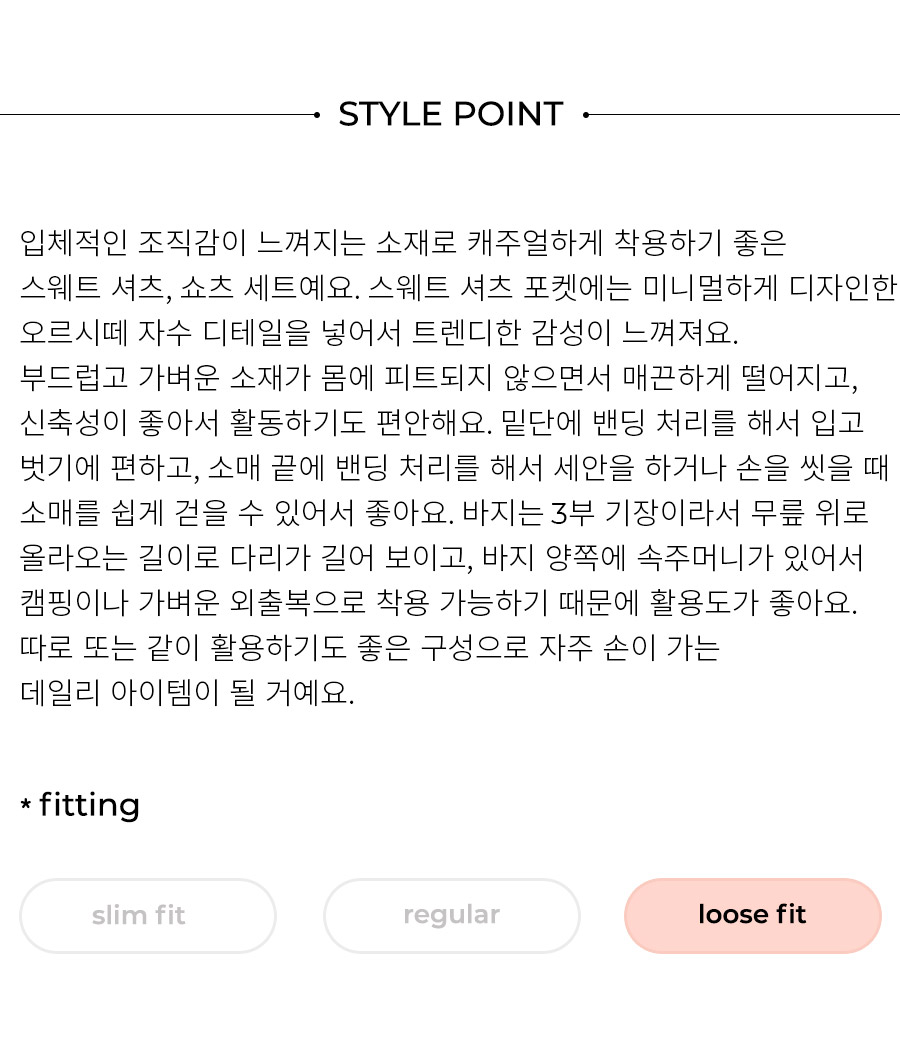Image resolution: width=900 pixels, height=1042 pixels.
Task: Toggle the highlighted loose fit pill
Action: click(752, 916)
